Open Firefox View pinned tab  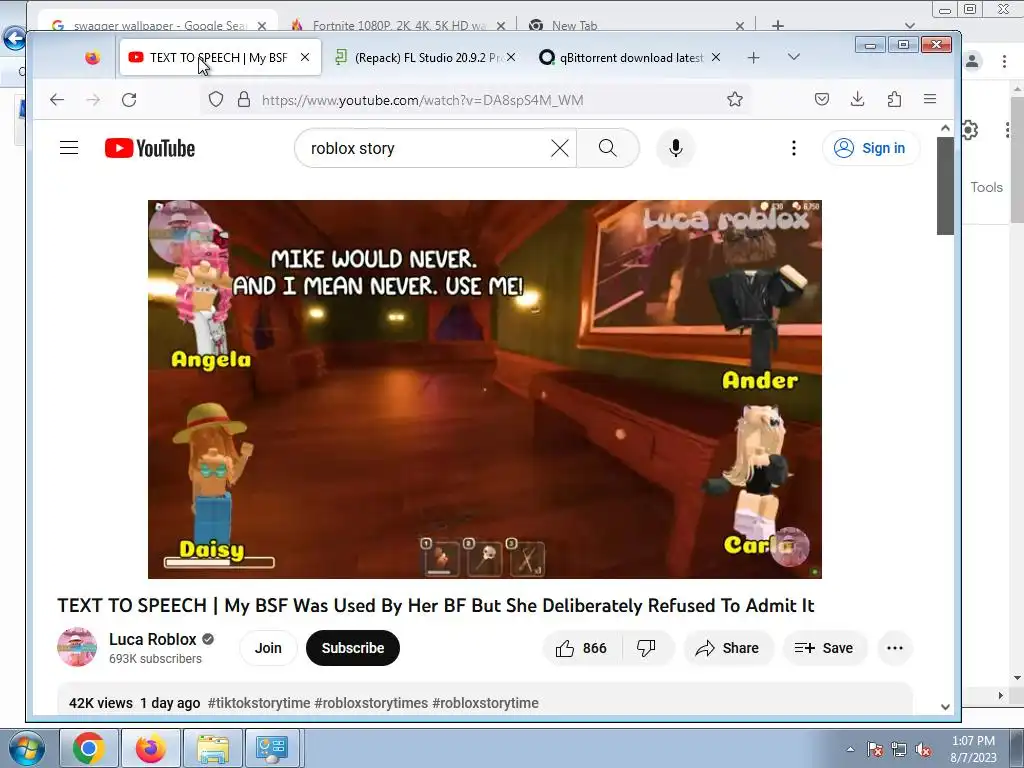click(x=93, y=57)
